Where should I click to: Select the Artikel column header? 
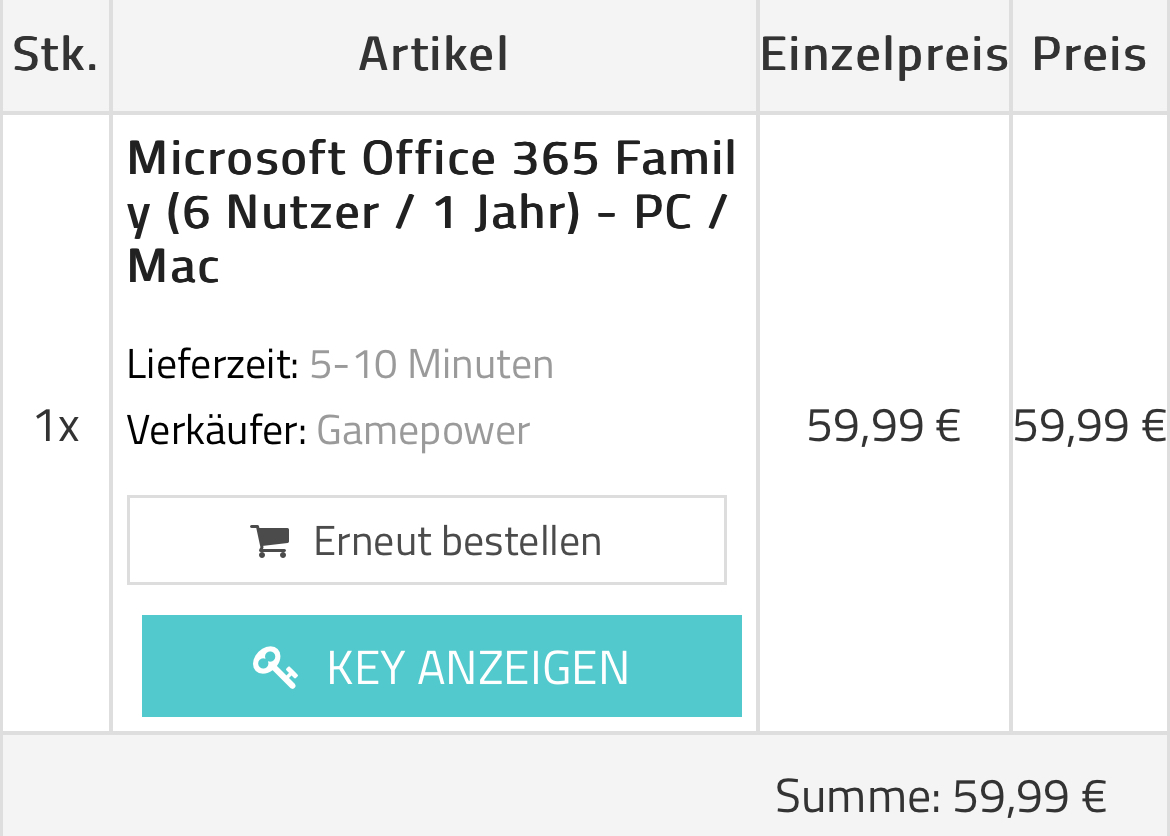click(434, 54)
